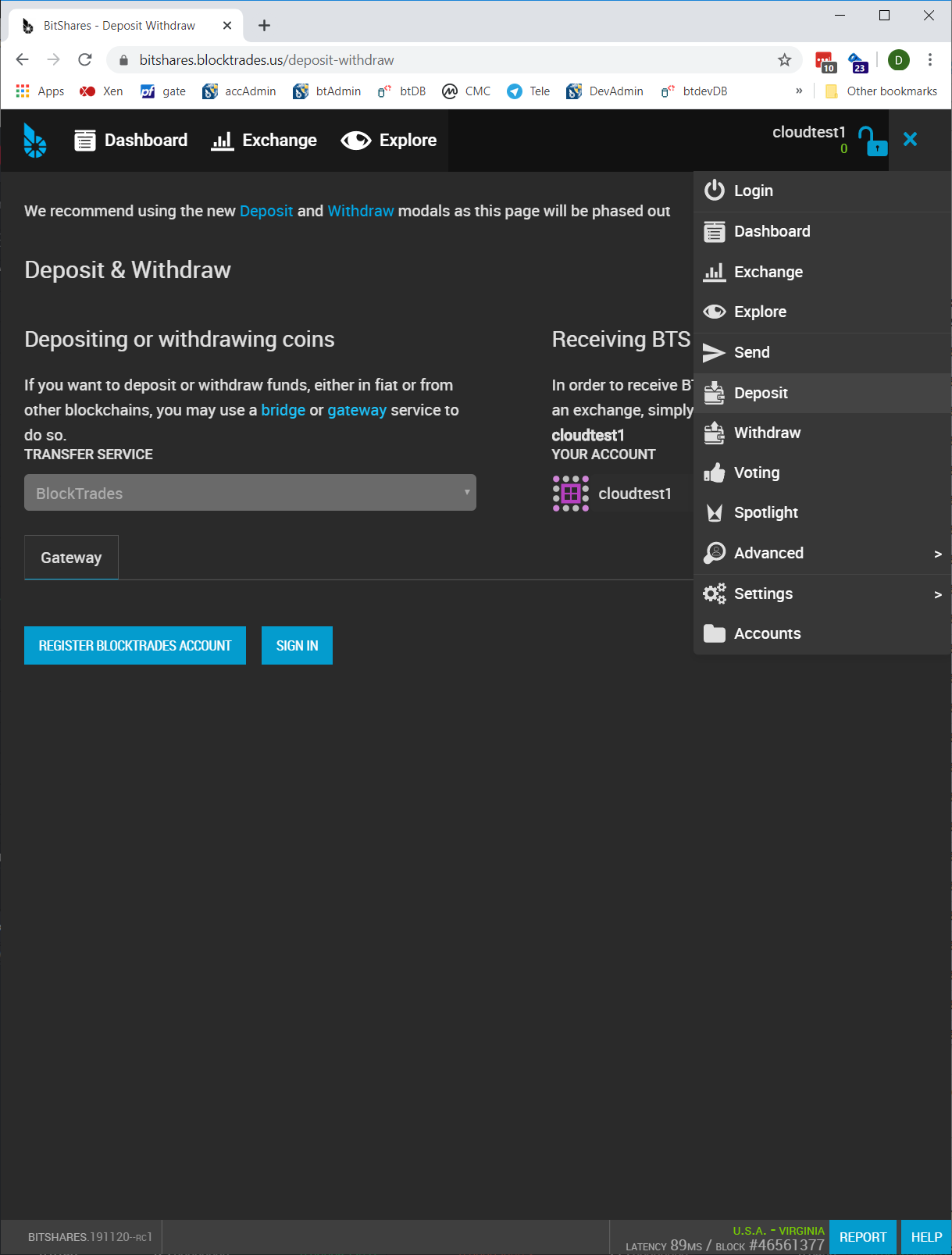This screenshot has width=952, height=1255.
Task: Go back to the previous page
Action: tap(23, 60)
